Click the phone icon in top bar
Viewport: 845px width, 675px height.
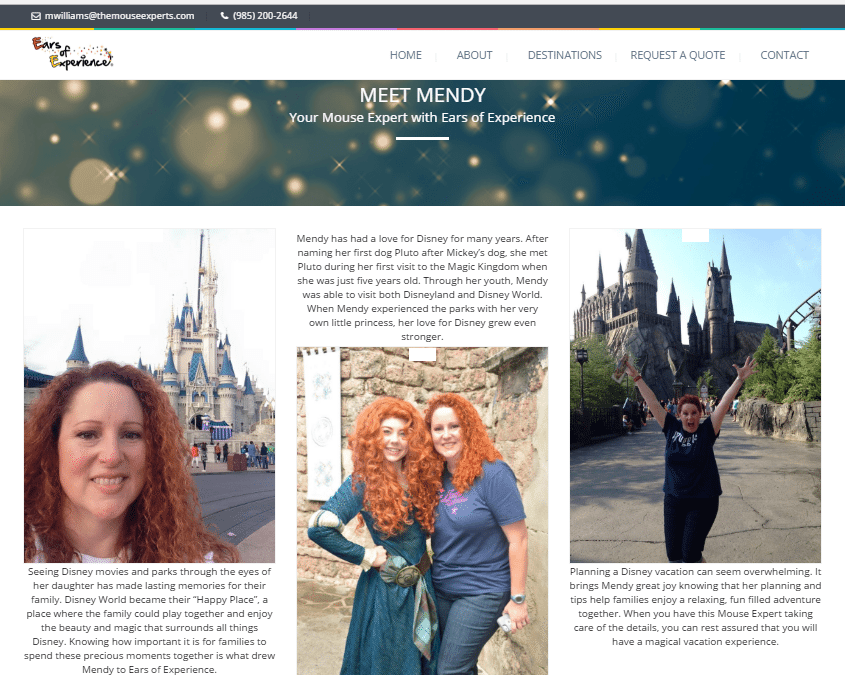pyautogui.click(x=224, y=16)
